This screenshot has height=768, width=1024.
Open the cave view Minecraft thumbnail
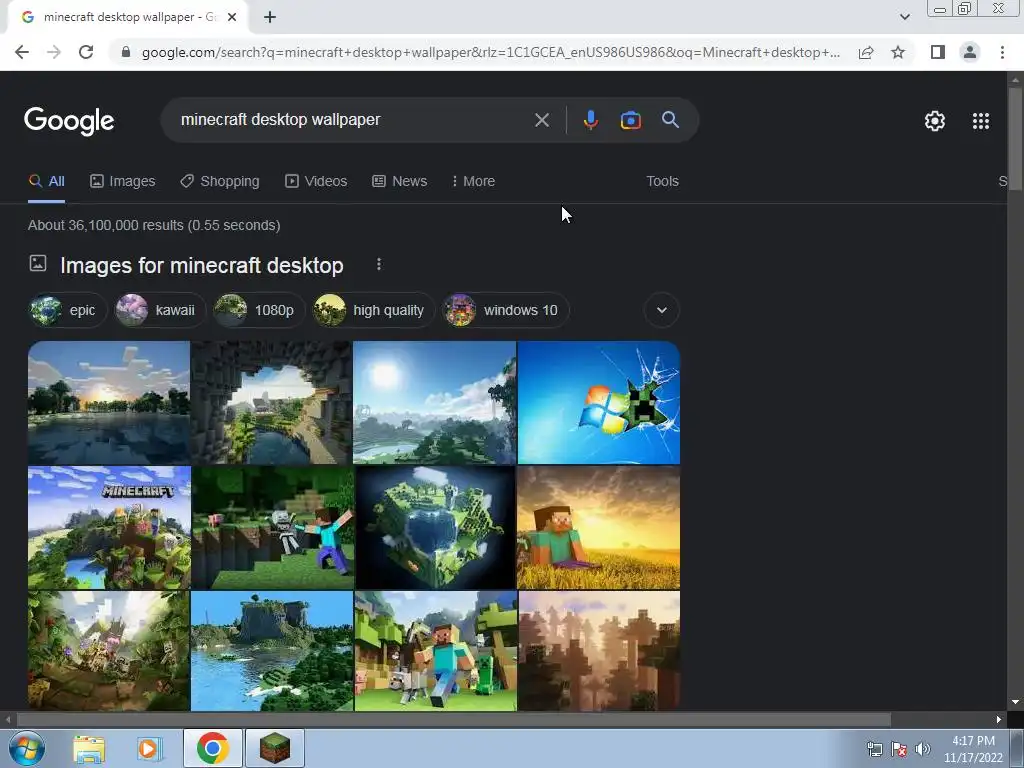click(272, 402)
